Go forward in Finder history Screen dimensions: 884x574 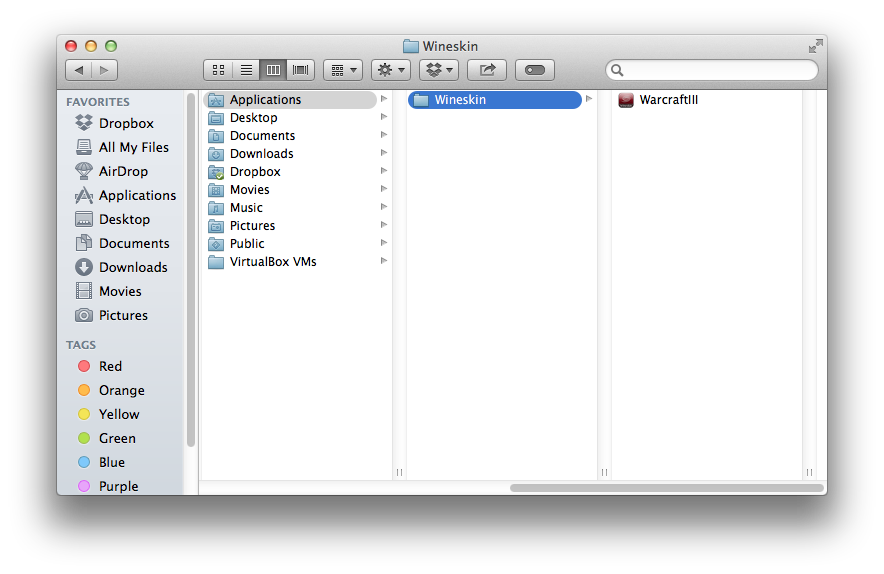[104, 70]
